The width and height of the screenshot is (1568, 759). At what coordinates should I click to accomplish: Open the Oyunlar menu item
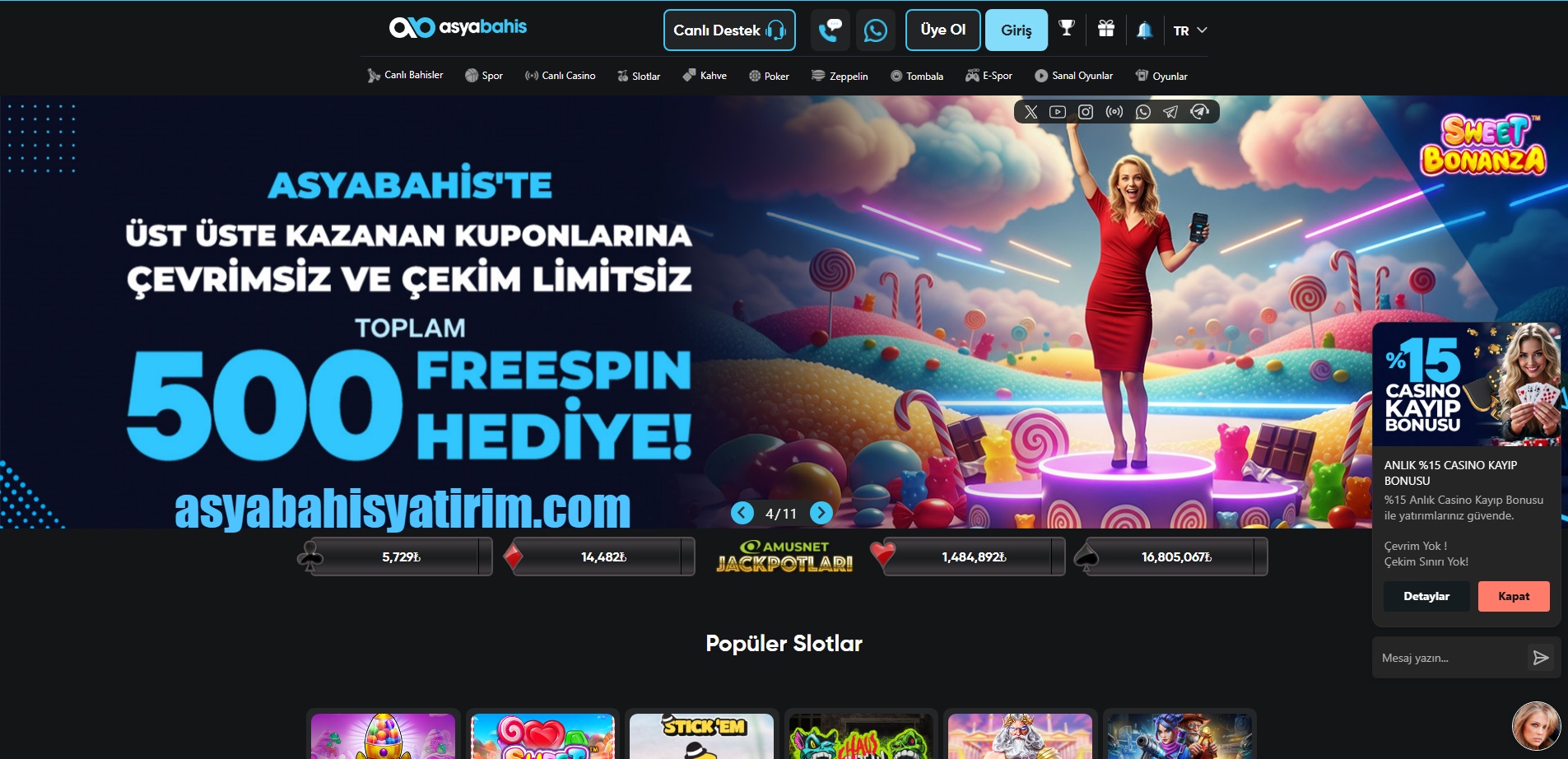(x=1161, y=76)
